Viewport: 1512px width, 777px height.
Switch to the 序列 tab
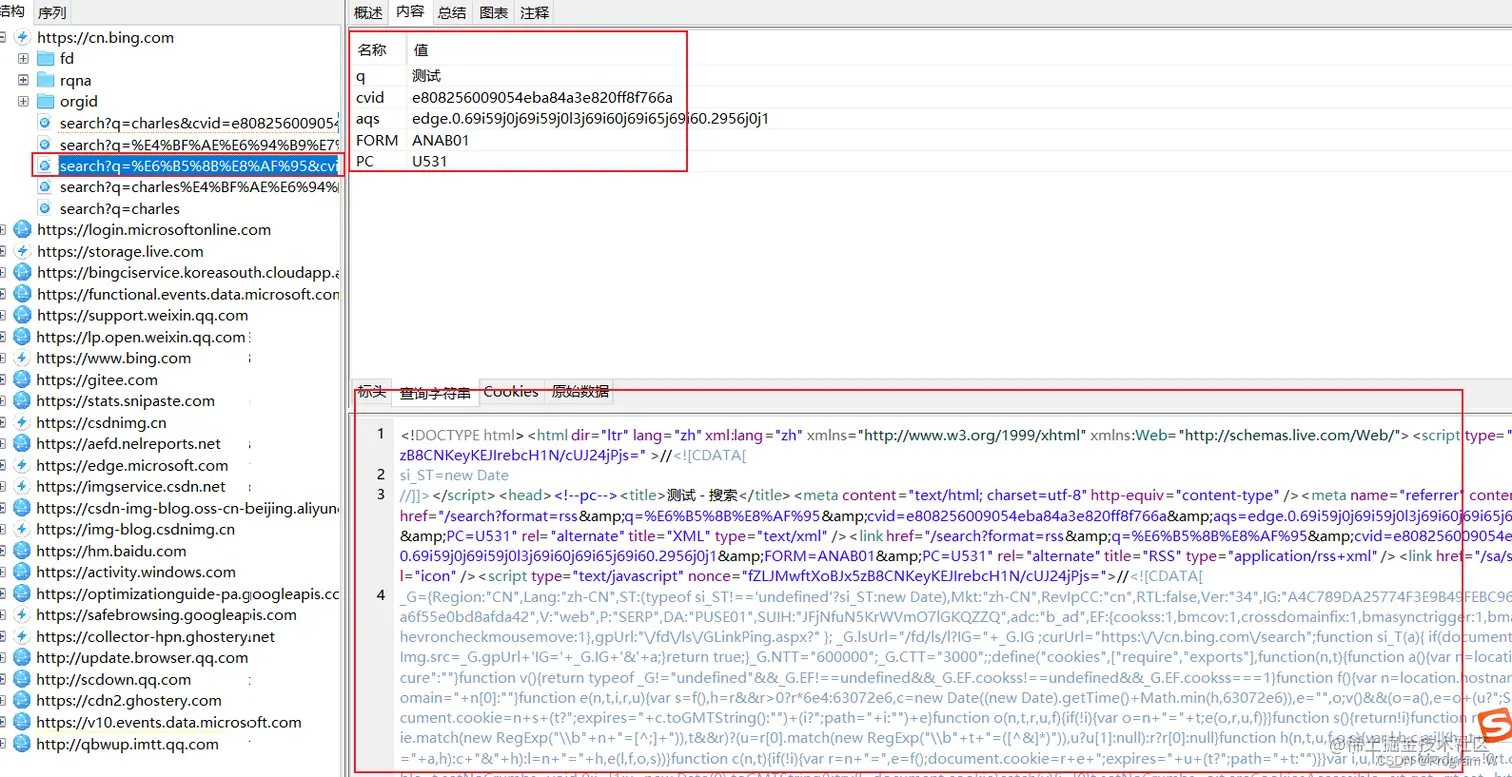coord(52,13)
